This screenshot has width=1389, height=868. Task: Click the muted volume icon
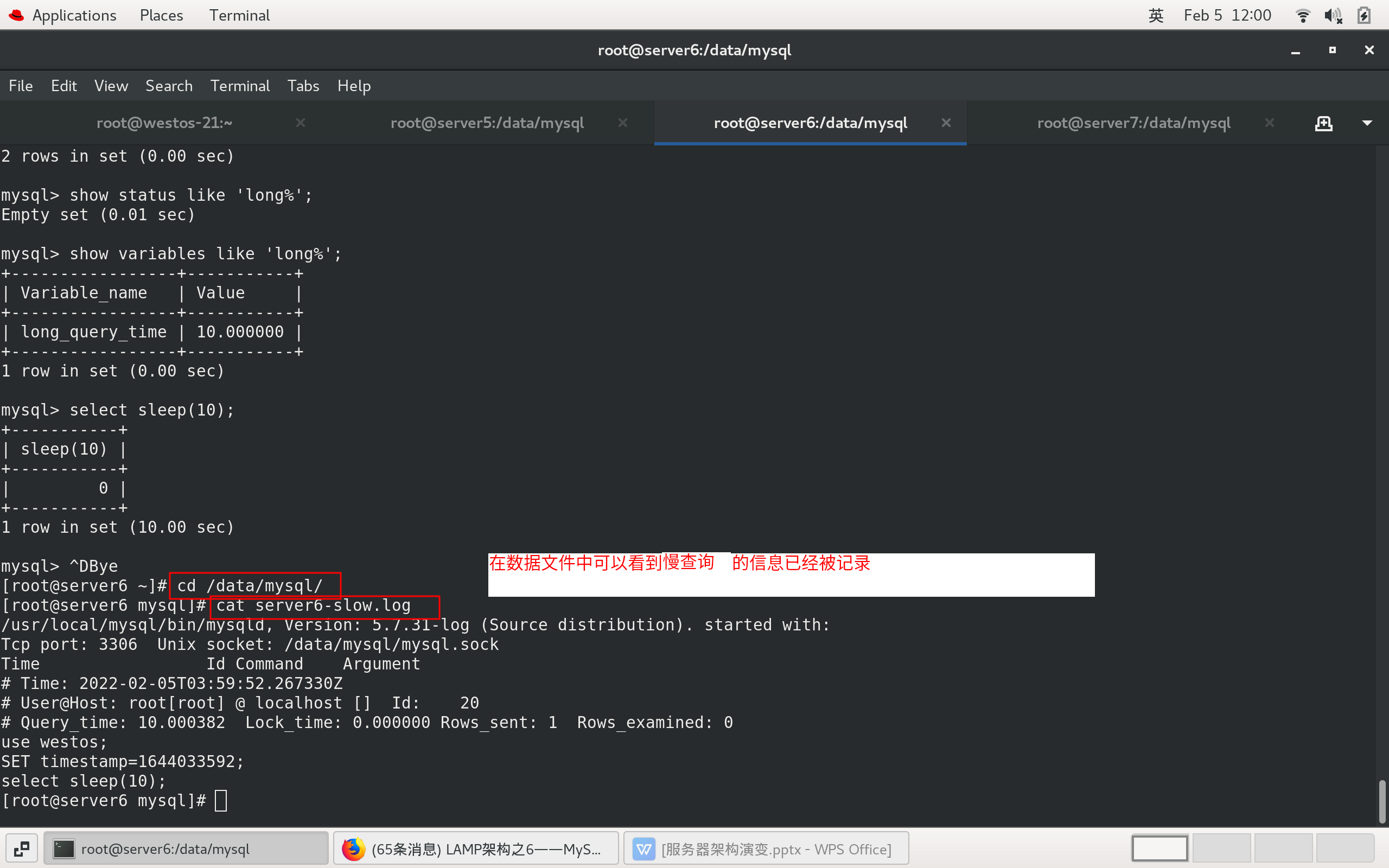click(1333, 16)
